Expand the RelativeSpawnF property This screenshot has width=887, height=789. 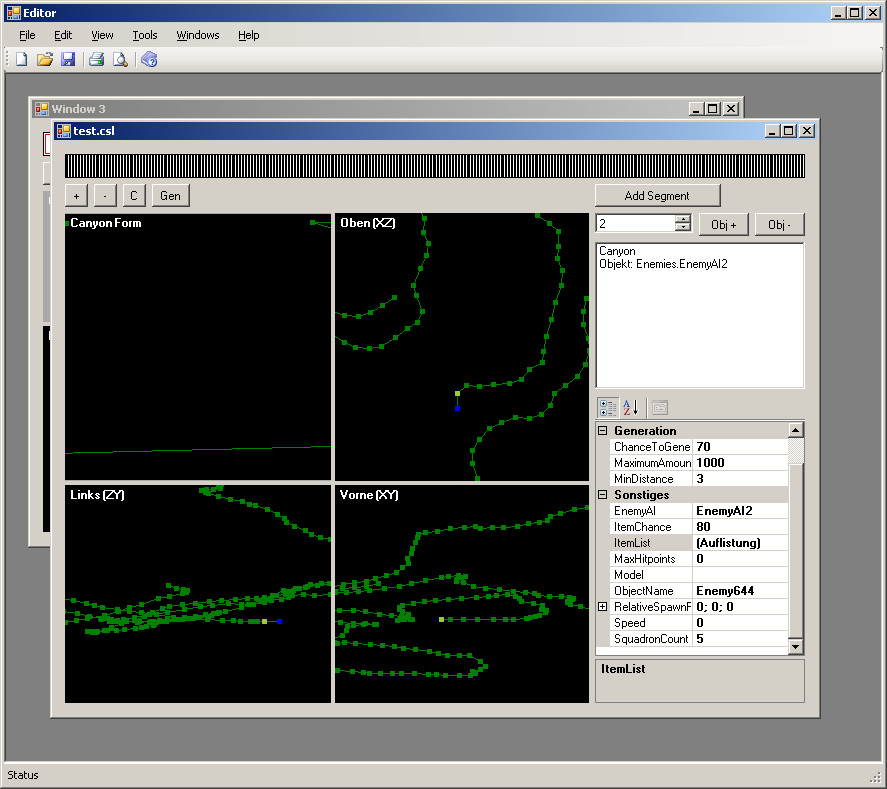(602, 606)
